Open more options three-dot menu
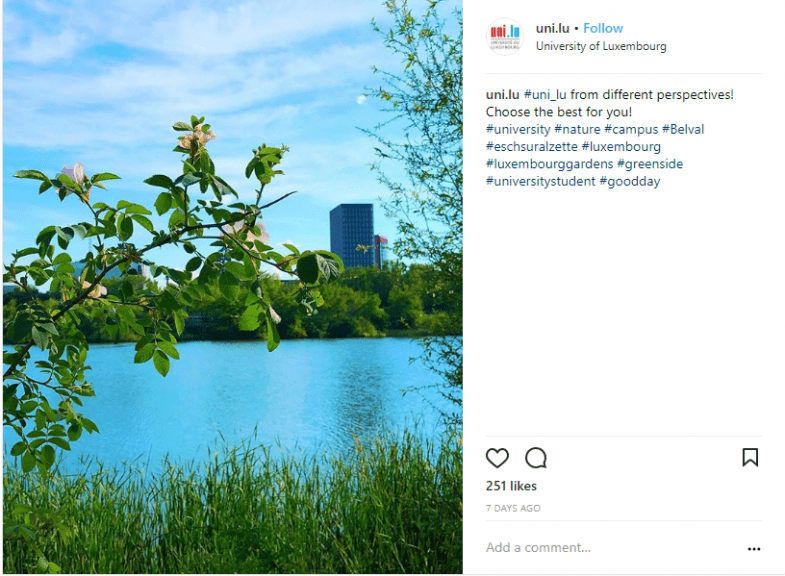This screenshot has width=785, height=576. [x=754, y=549]
